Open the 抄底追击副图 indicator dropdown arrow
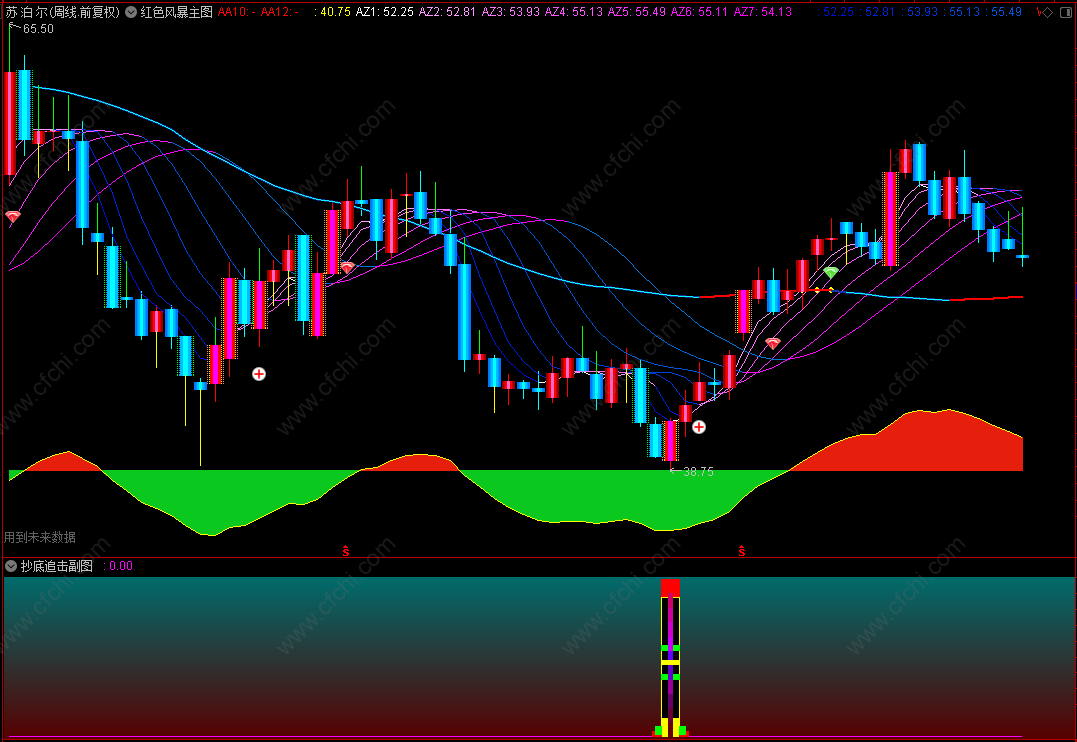The image size is (1077, 742). tap(11, 566)
